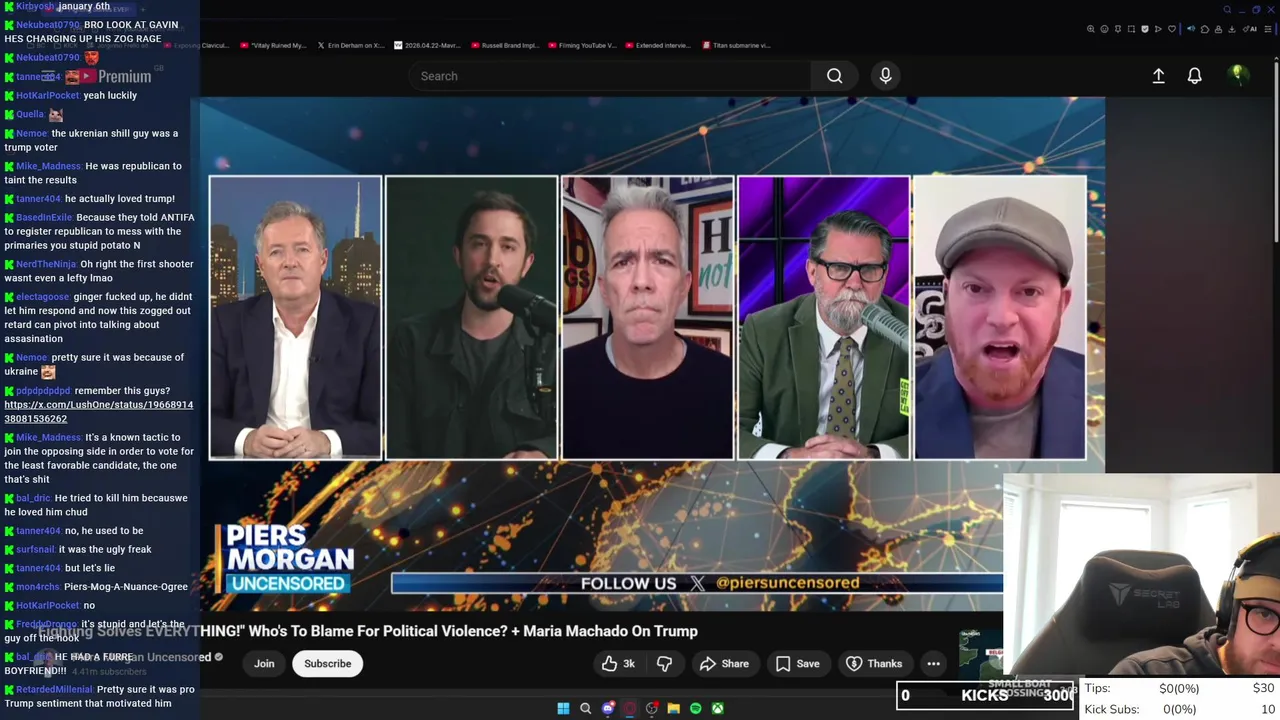
Task: Click the browser emoji face icon
Action: 1104,29
